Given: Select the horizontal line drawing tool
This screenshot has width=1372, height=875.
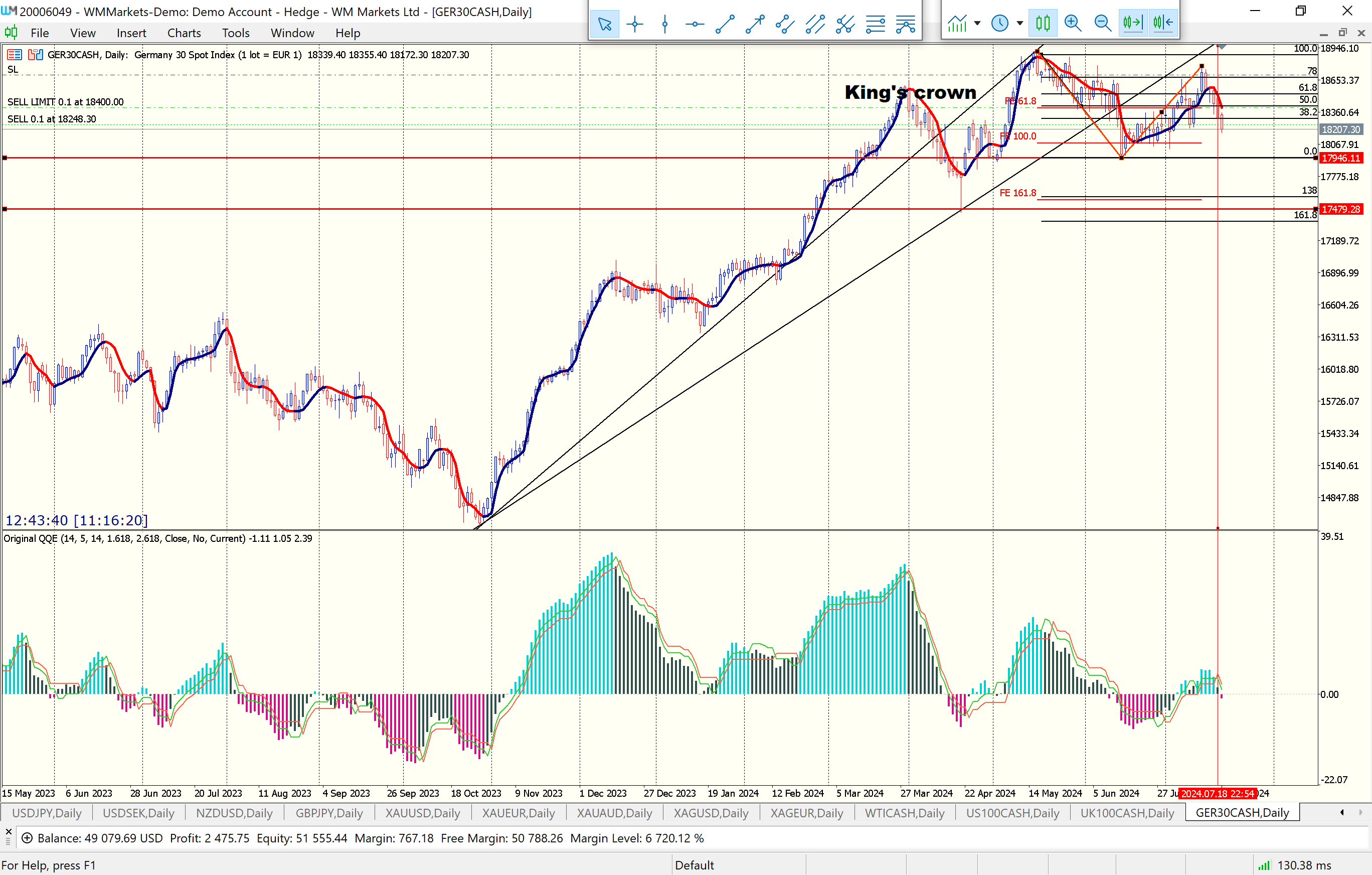Looking at the screenshot, I should (x=695, y=24).
